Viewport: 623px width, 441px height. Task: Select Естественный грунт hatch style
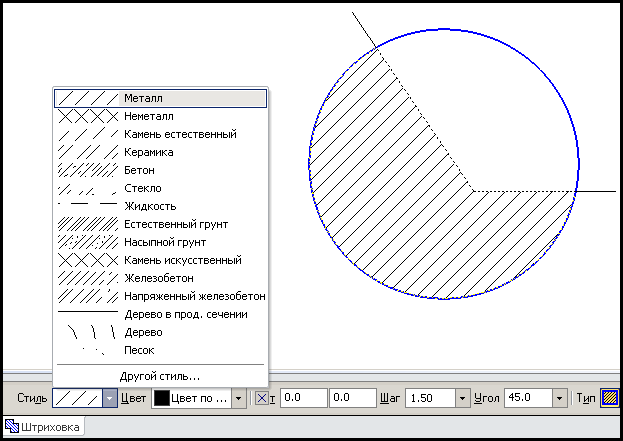click(x=160, y=224)
